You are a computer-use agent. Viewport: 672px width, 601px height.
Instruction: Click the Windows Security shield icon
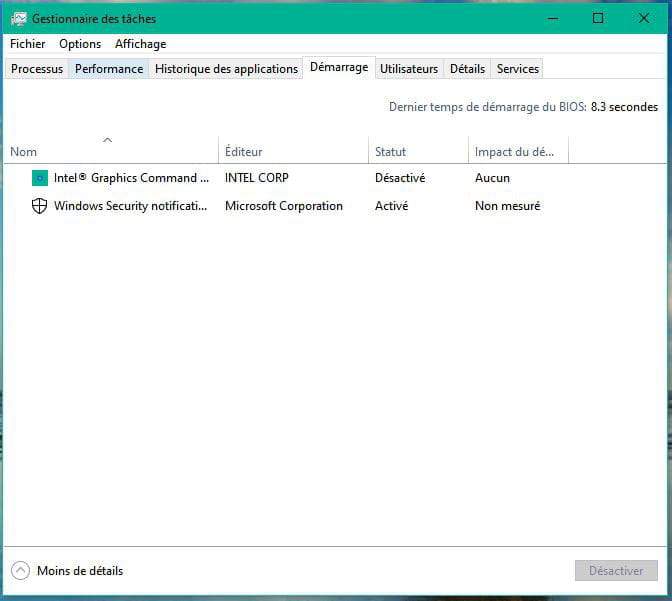pos(40,206)
